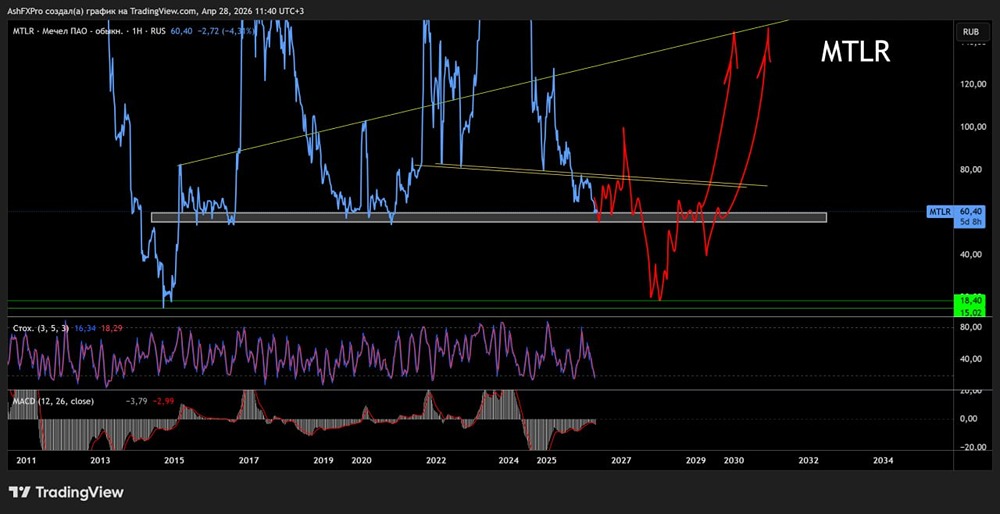Click the 2011 year on time axis

pyautogui.click(x=26, y=460)
